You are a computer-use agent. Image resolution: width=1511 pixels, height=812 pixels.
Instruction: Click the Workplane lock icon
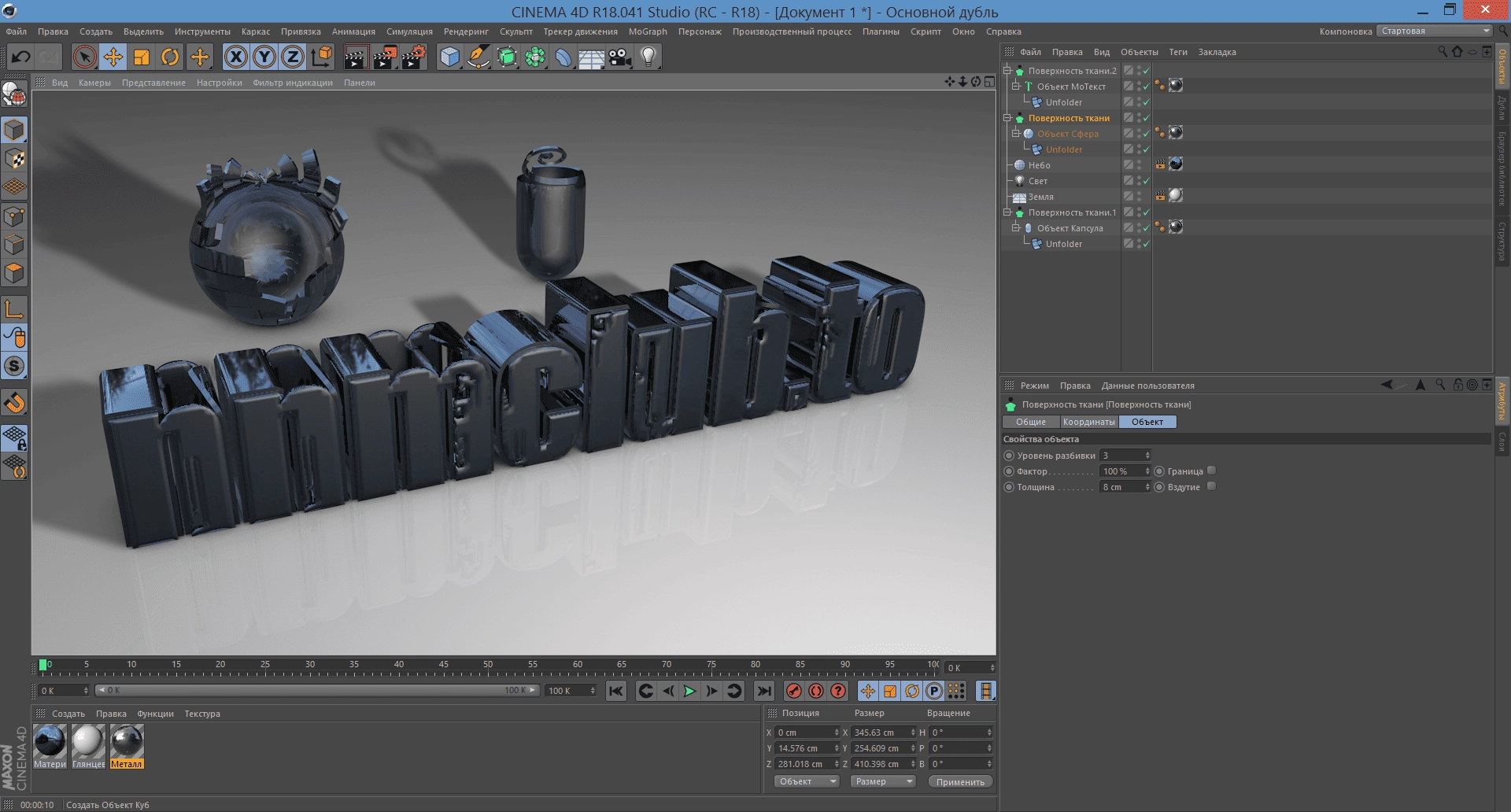tap(14, 437)
